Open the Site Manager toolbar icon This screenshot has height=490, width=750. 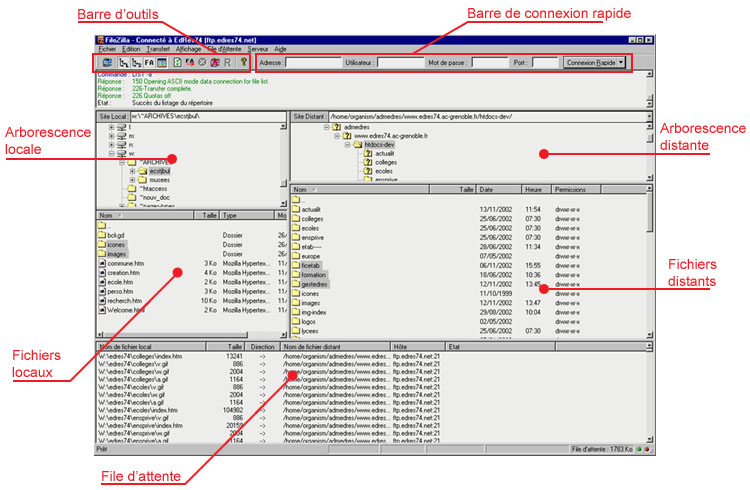[107, 62]
